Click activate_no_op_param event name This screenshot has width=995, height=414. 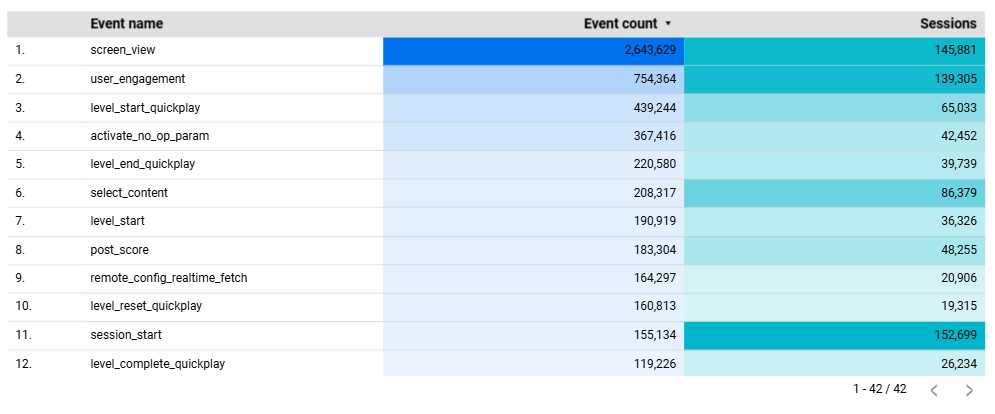[x=149, y=135]
